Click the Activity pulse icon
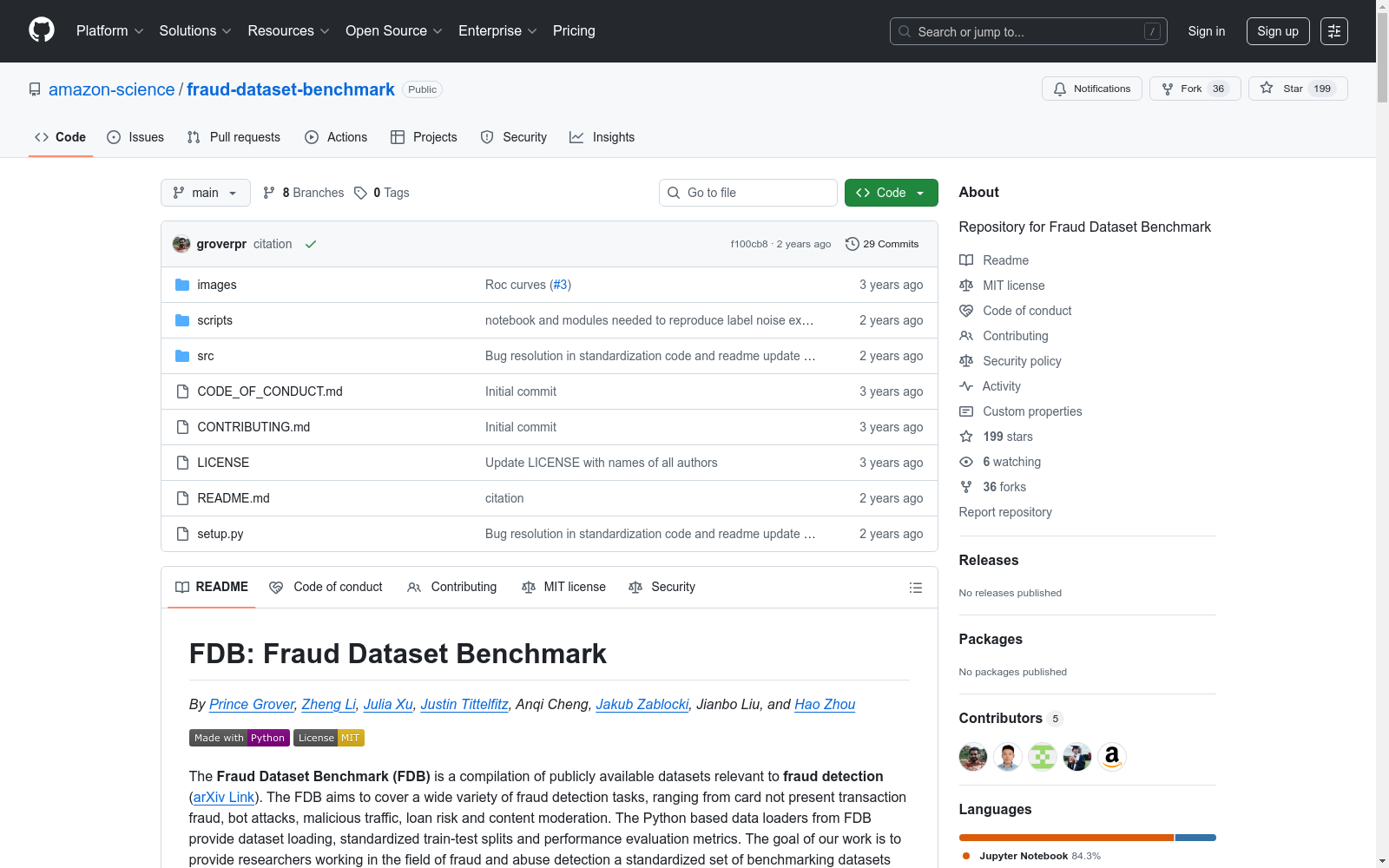The image size is (1389, 868). coord(966,386)
